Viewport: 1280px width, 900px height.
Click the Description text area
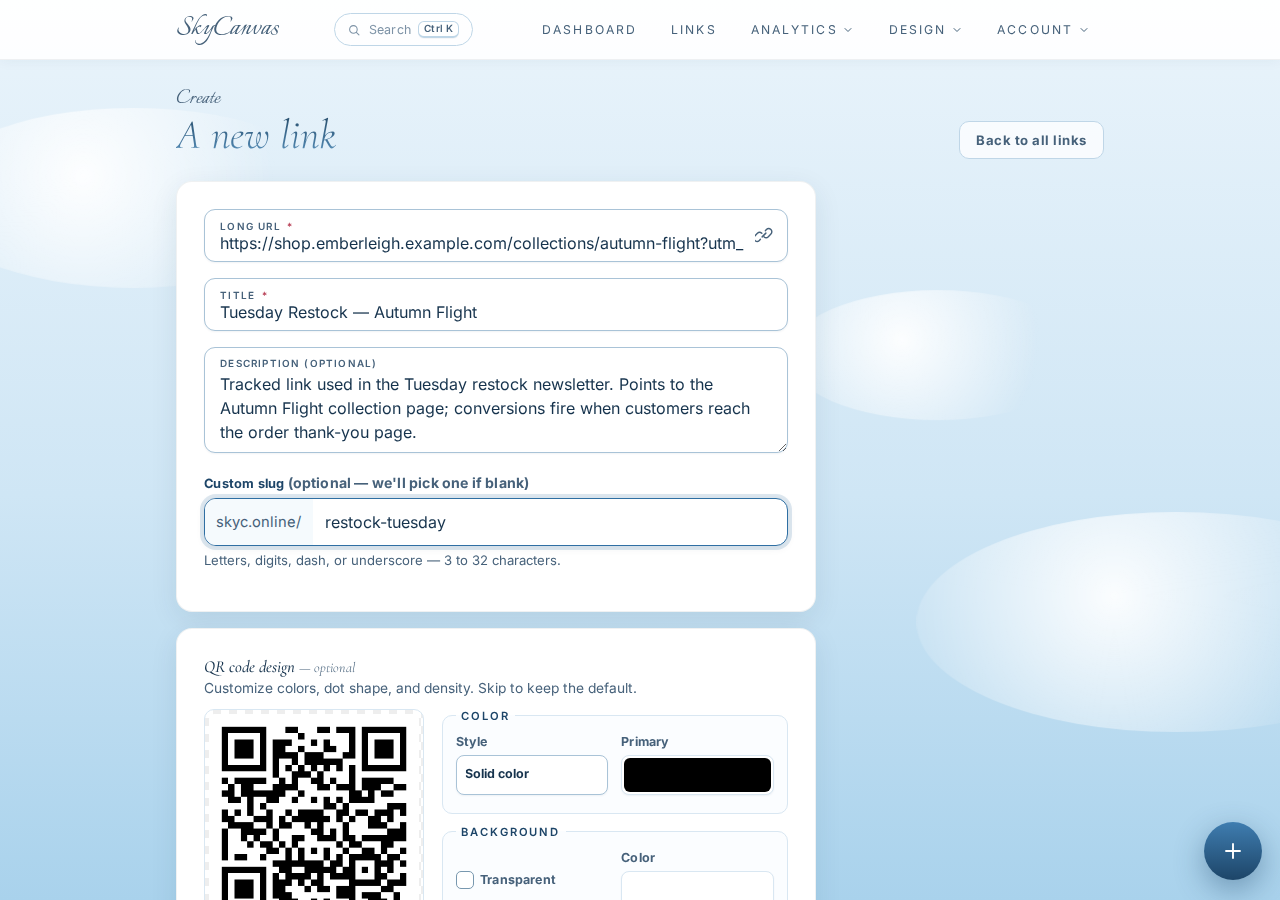click(x=496, y=400)
